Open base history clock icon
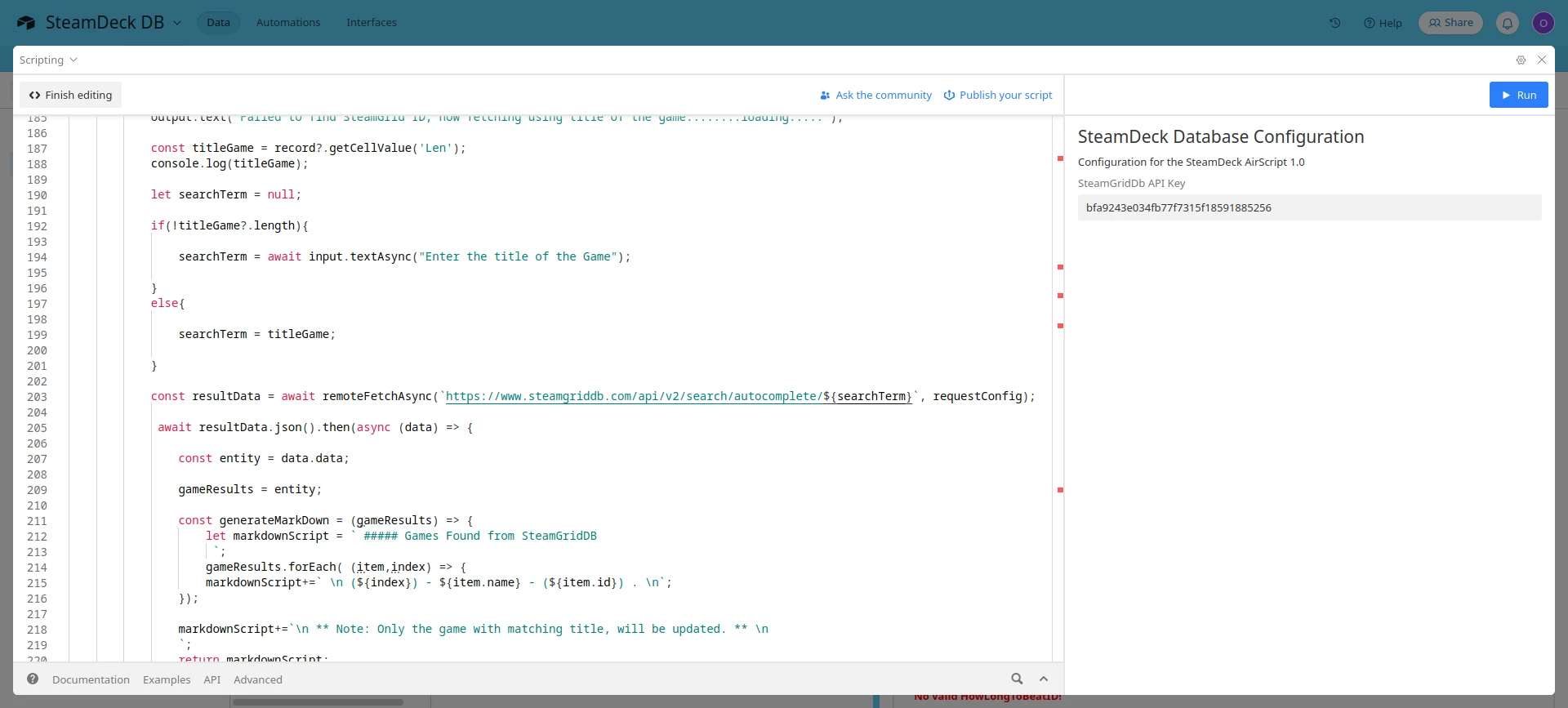1568x708 pixels. pos(1335,23)
